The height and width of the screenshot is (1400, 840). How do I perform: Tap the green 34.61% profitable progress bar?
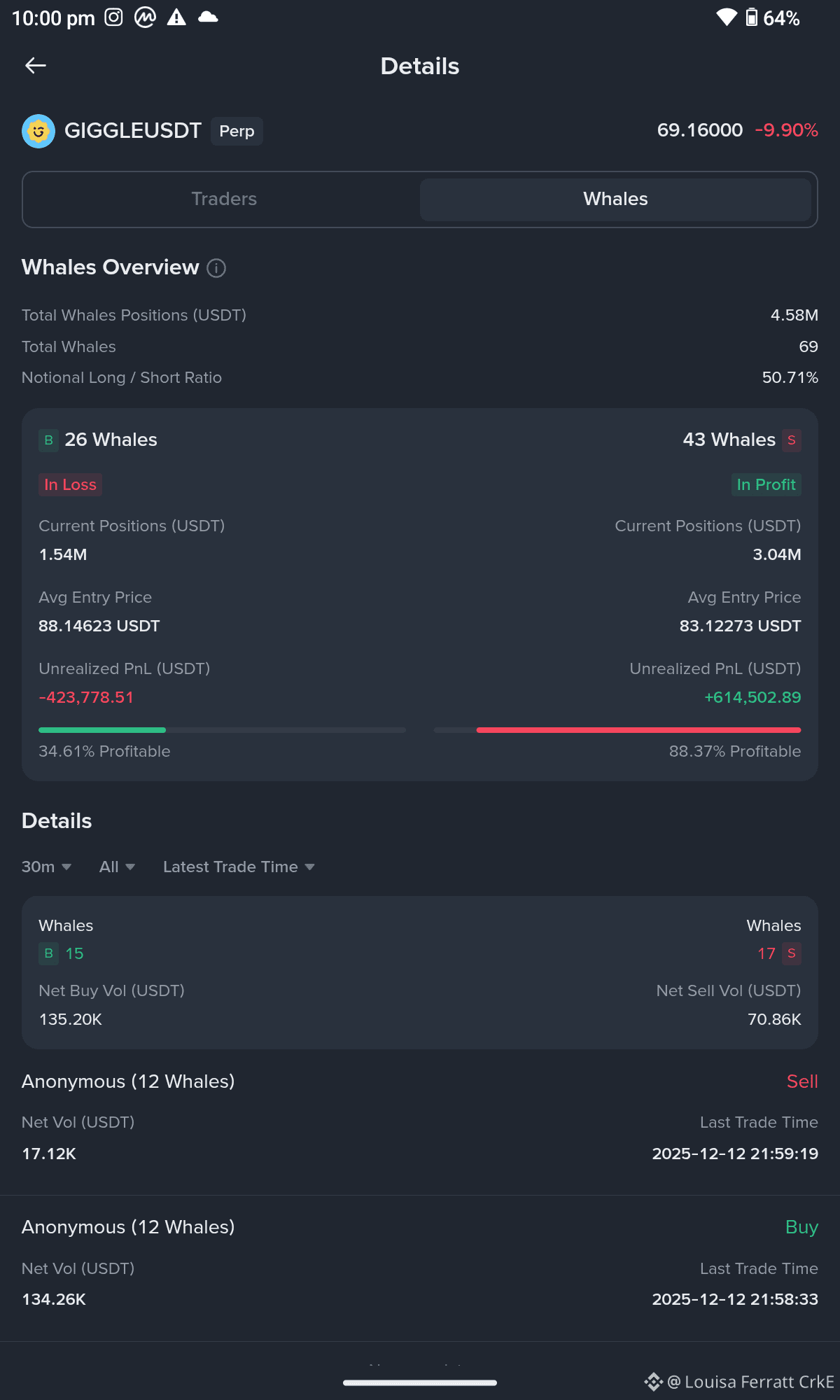[222, 730]
